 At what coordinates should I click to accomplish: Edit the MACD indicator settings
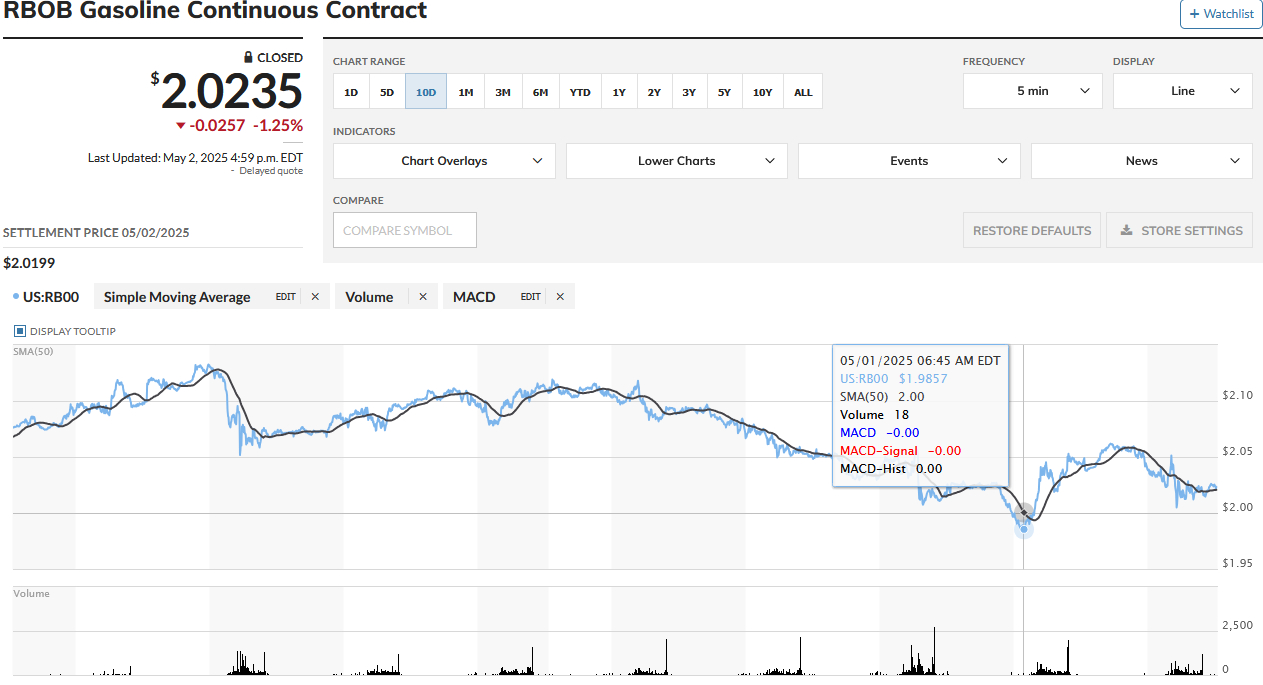pyautogui.click(x=530, y=297)
